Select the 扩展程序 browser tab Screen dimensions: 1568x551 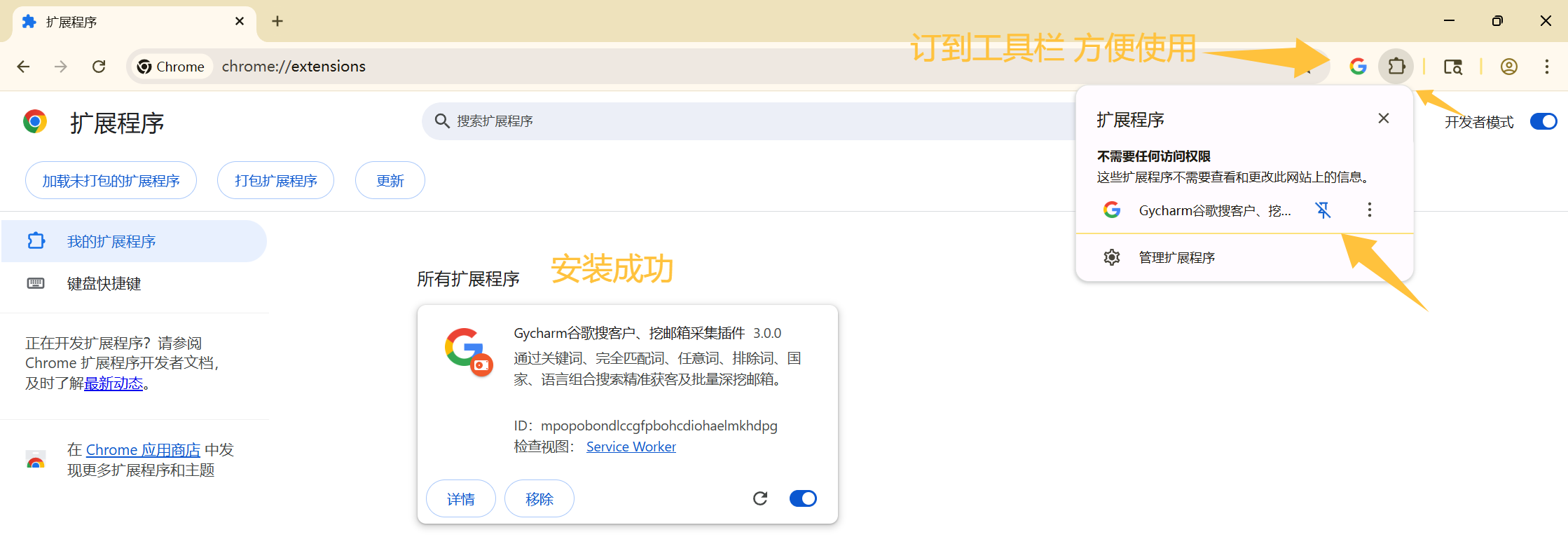point(133,22)
